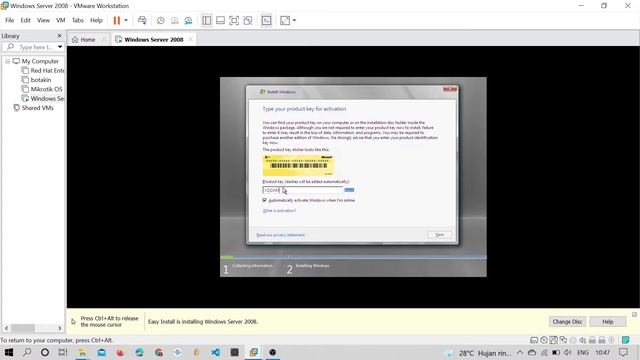Toggle automatically activate Windows checkbox
The width and height of the screenshot is (640, 360).
[264, 200]
